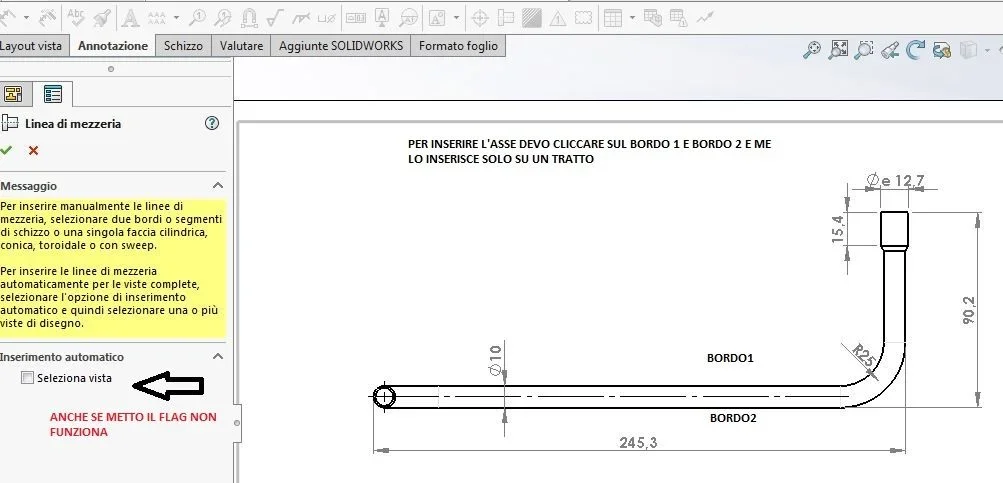This screenshot has height=483, width=1003.
Task: Open the Aggiunte SOLIDWORKS tab
Action: click(341, 46)
